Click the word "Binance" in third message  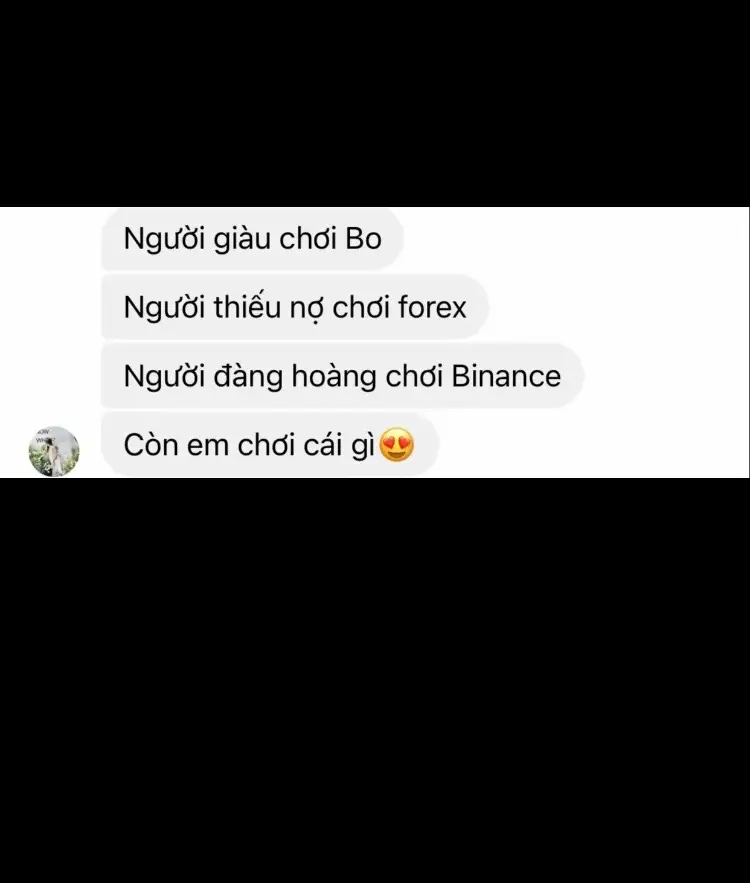(506, 376)
